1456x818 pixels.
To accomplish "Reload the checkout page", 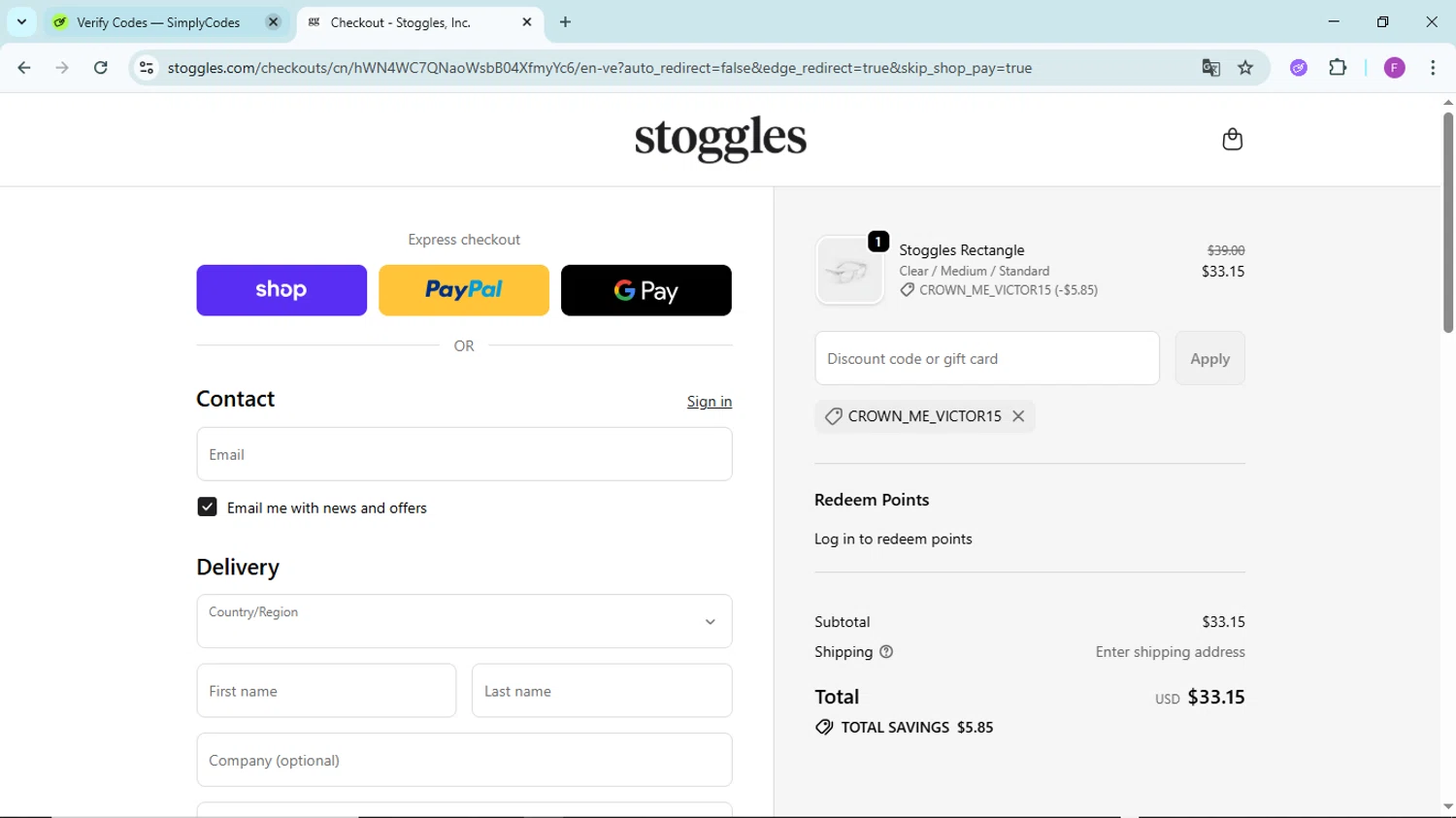I will coord(101,68).
